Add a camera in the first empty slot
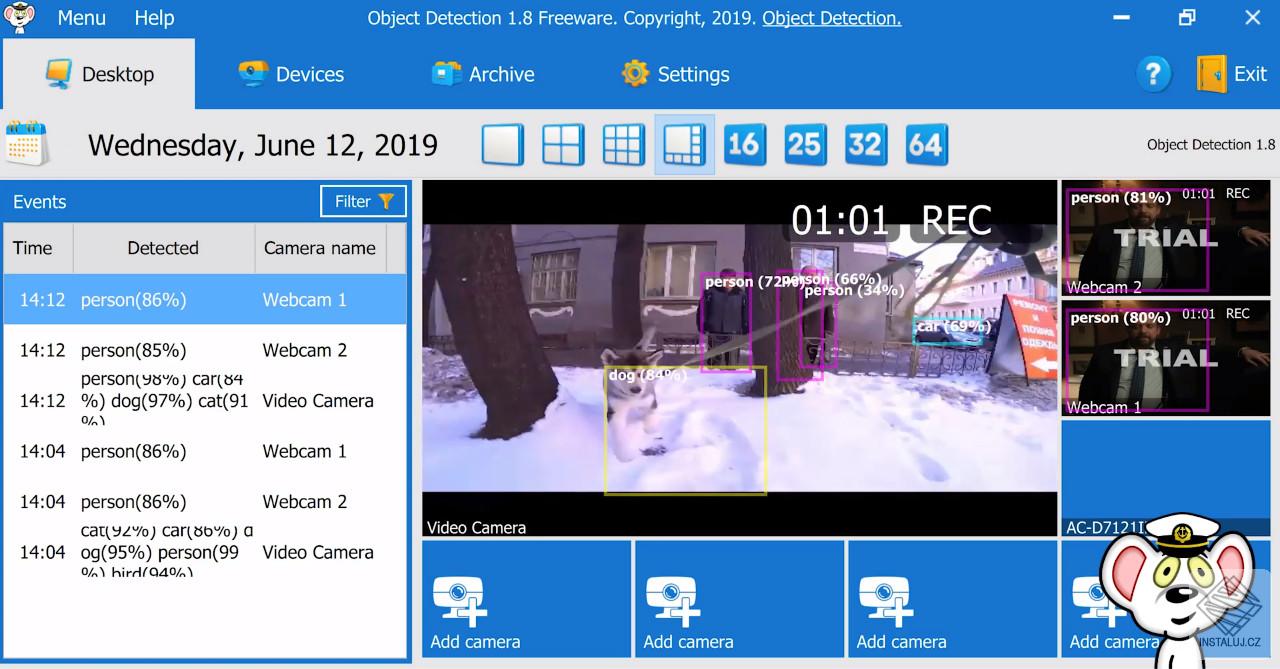 526,599
